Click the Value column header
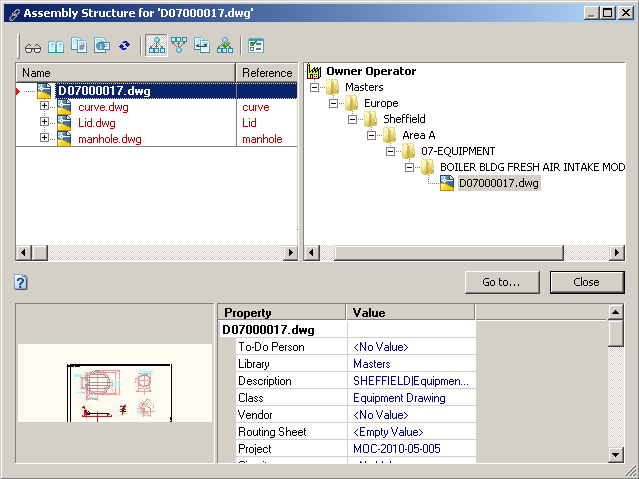This screenshot has width=639, height=479. click(x=411, y=313)
